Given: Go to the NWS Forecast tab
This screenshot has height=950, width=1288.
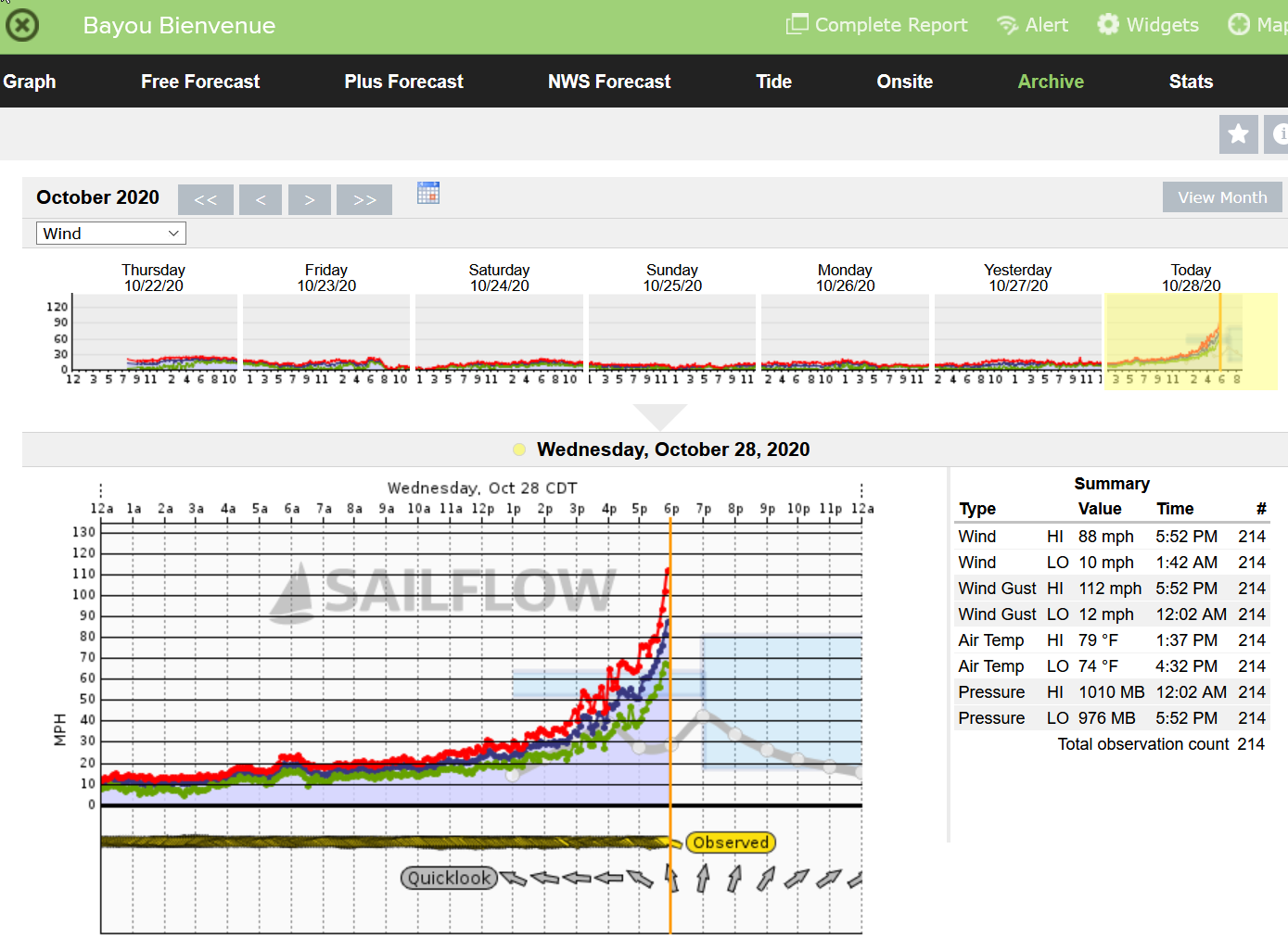Looking at the screenshot, I should point(609,82).
